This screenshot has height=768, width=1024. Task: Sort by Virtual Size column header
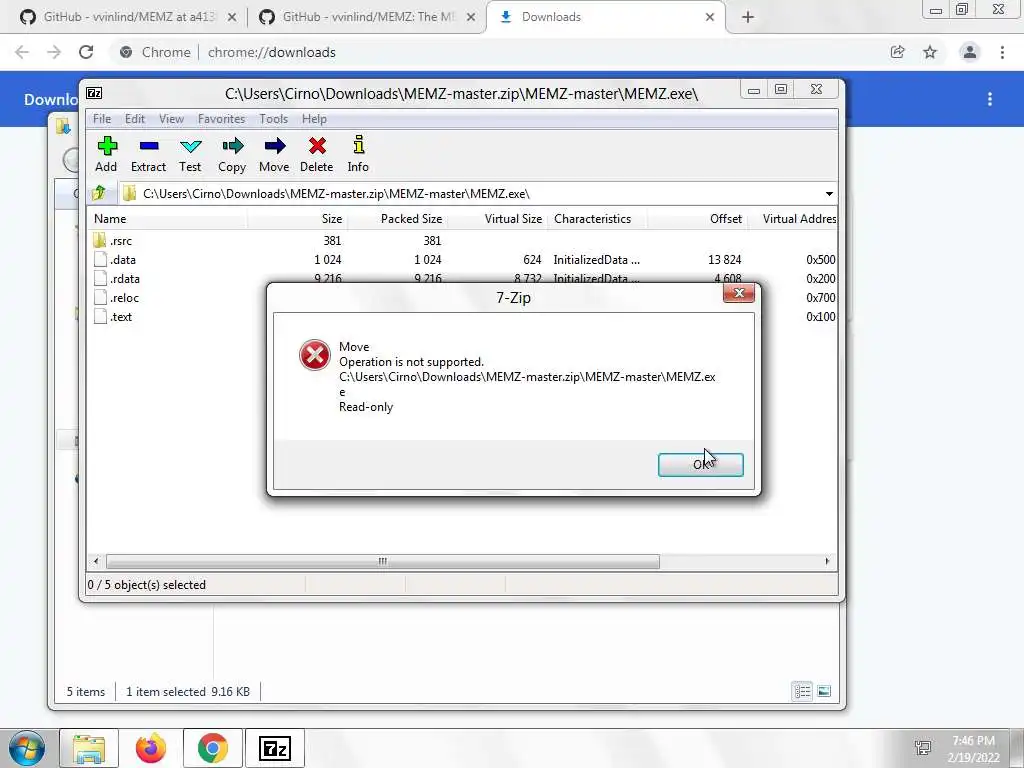[498, 219]
